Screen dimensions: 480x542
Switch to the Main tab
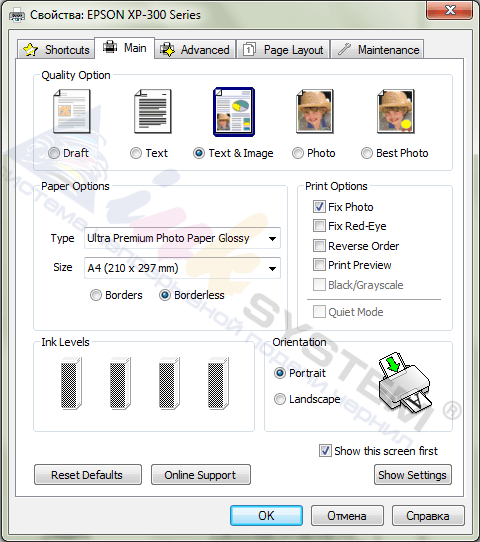124,48
